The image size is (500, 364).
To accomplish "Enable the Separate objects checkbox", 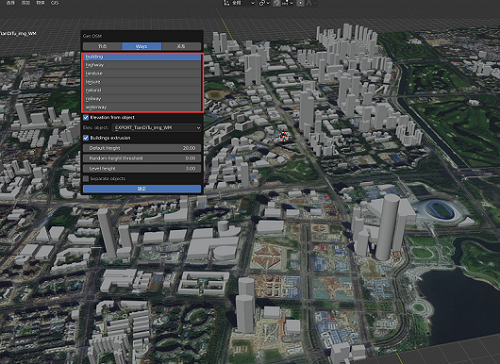I will click(86, 179).
